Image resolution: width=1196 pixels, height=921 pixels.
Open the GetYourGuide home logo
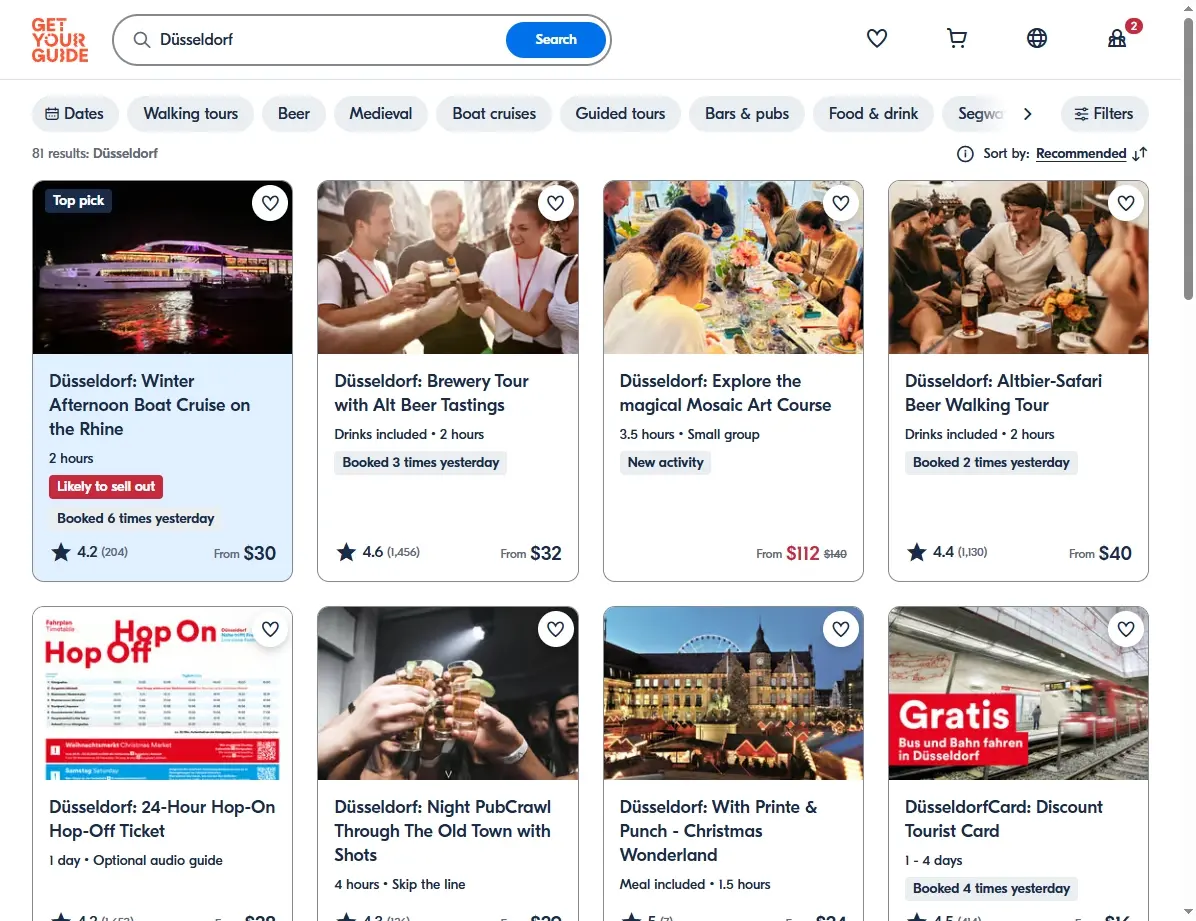tap(59, 40)
